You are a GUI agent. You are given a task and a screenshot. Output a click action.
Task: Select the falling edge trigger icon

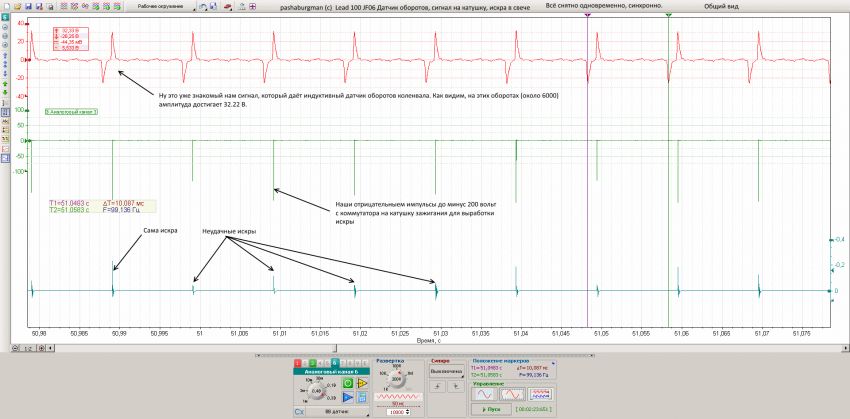455,386
